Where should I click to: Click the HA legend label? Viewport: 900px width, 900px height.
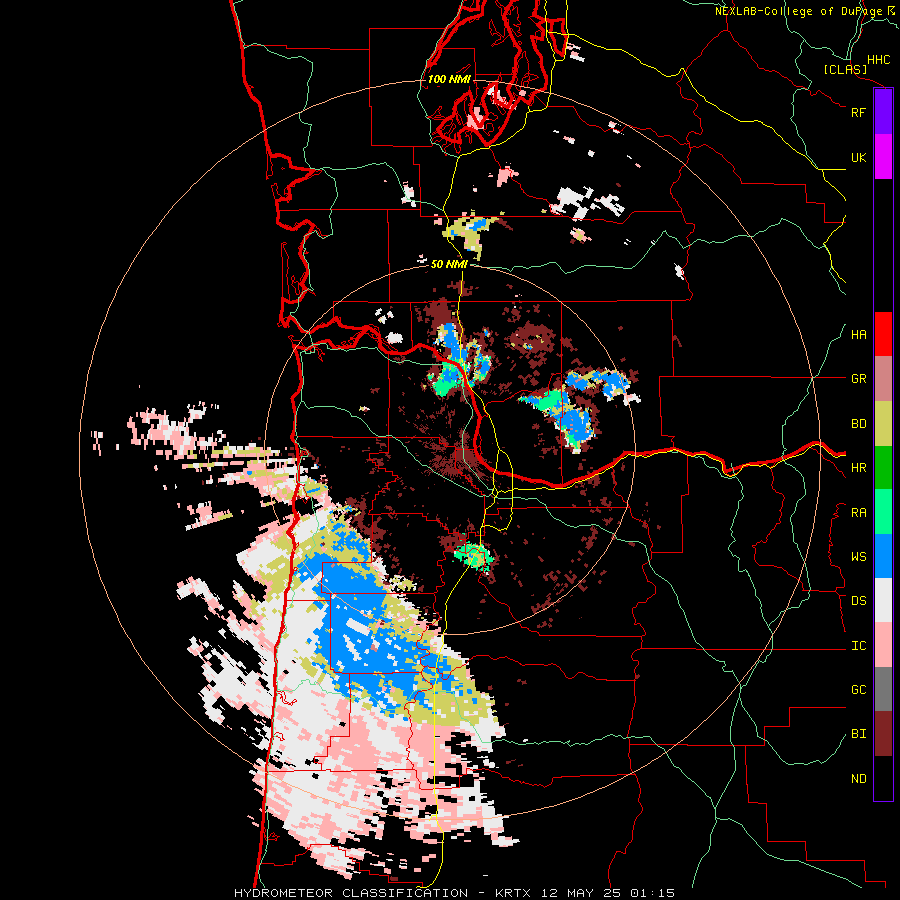(858, 335)
